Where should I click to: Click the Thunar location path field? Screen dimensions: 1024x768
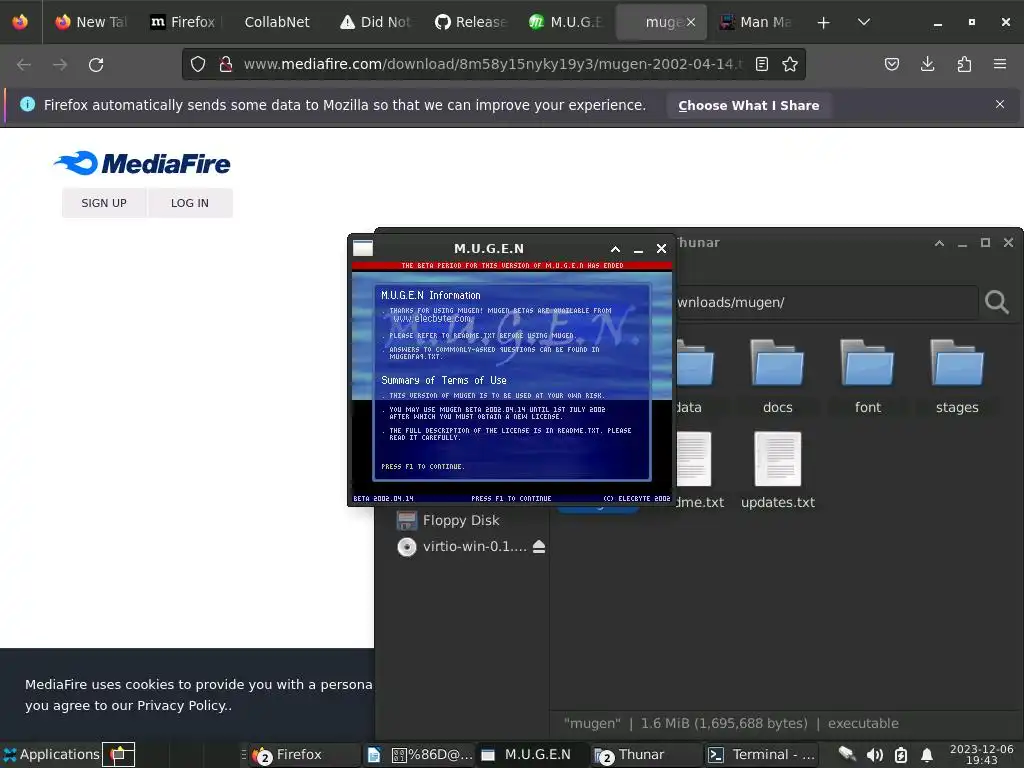pyautogui.click(x=826, y=302)
